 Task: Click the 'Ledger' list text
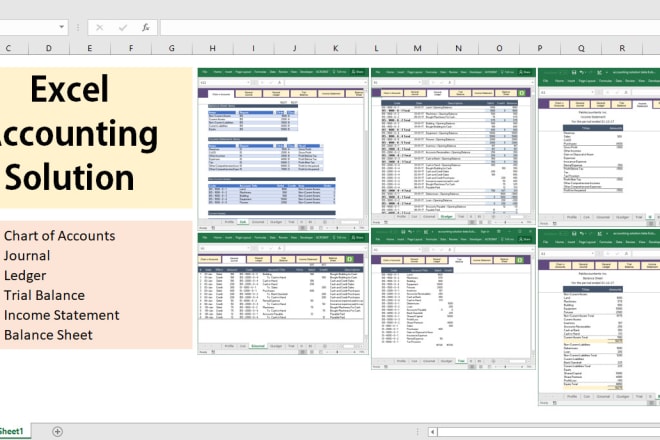click(x=25, y=275)
